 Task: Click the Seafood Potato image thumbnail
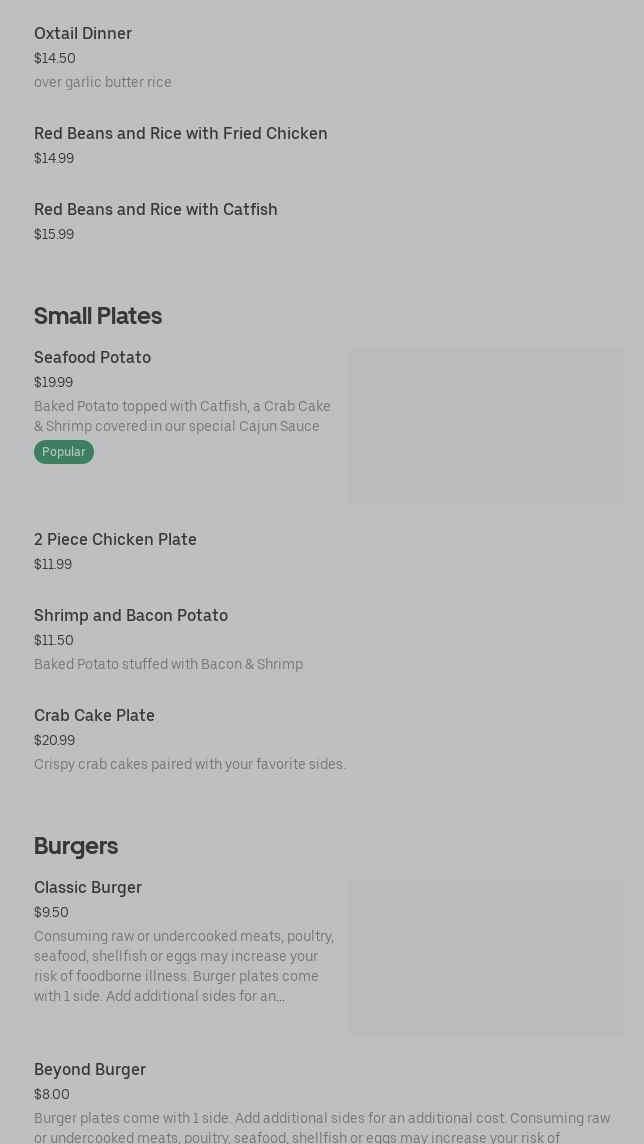click(486, 426)
